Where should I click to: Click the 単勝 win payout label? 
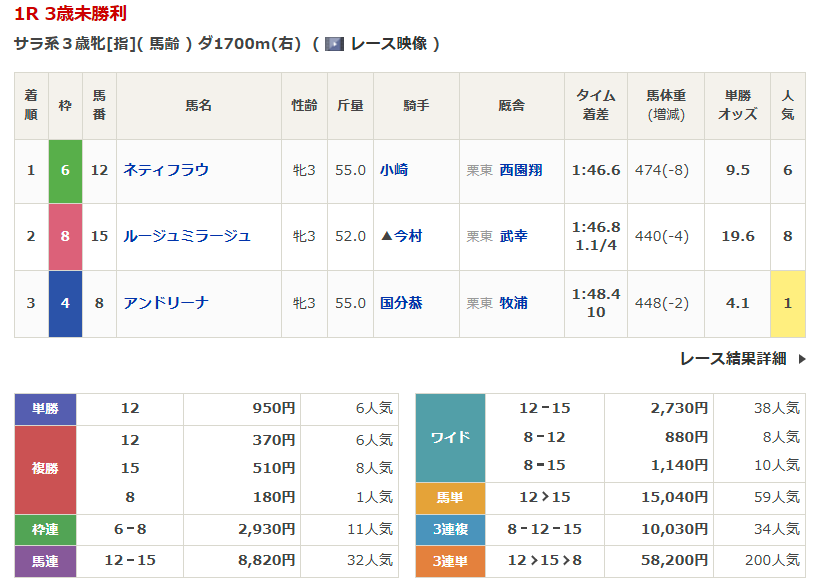(46, 409)
